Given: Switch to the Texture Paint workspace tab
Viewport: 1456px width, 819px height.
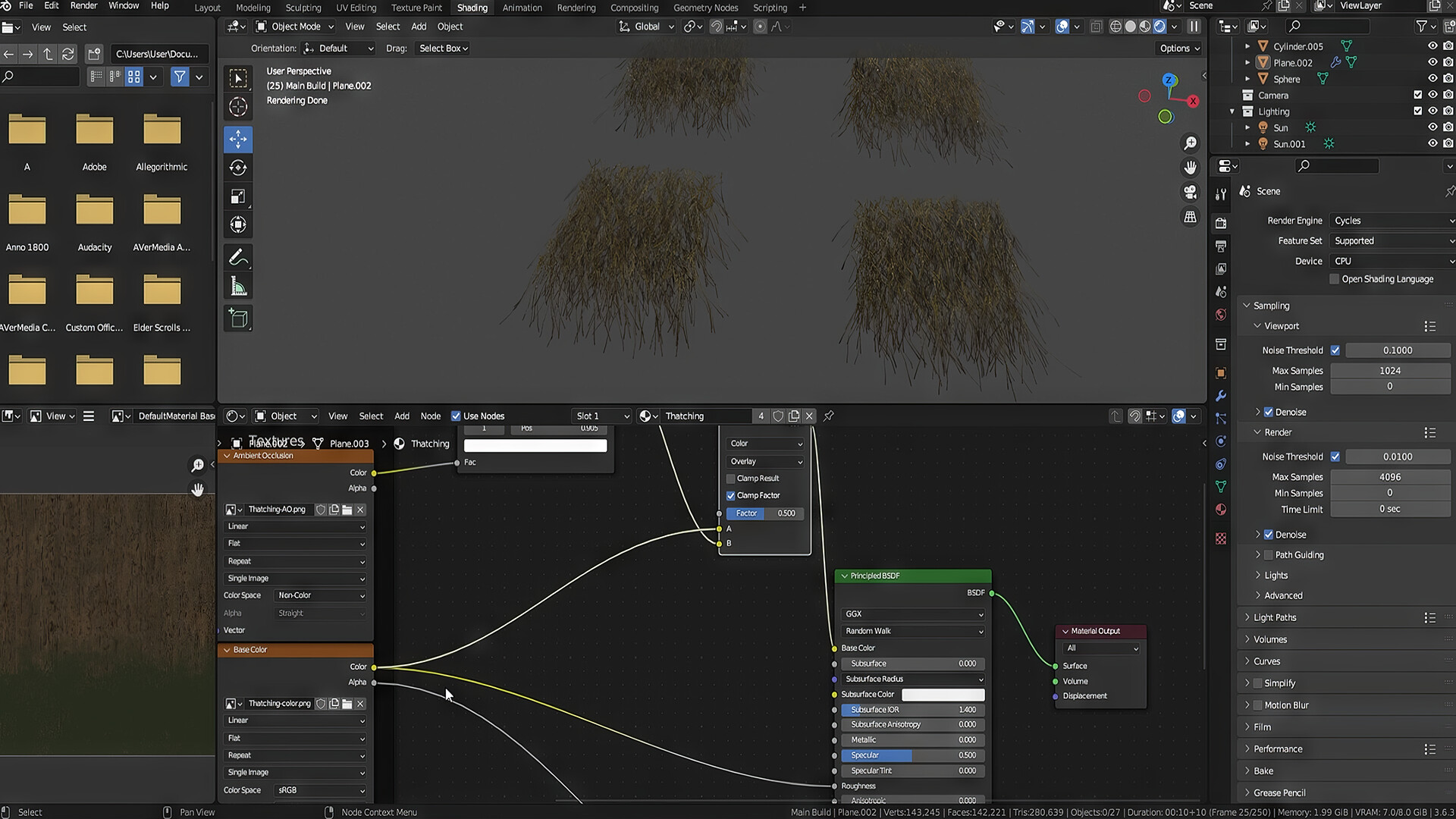Looking at the screenshot, I should pyautogui.click(x=416, y=8).
